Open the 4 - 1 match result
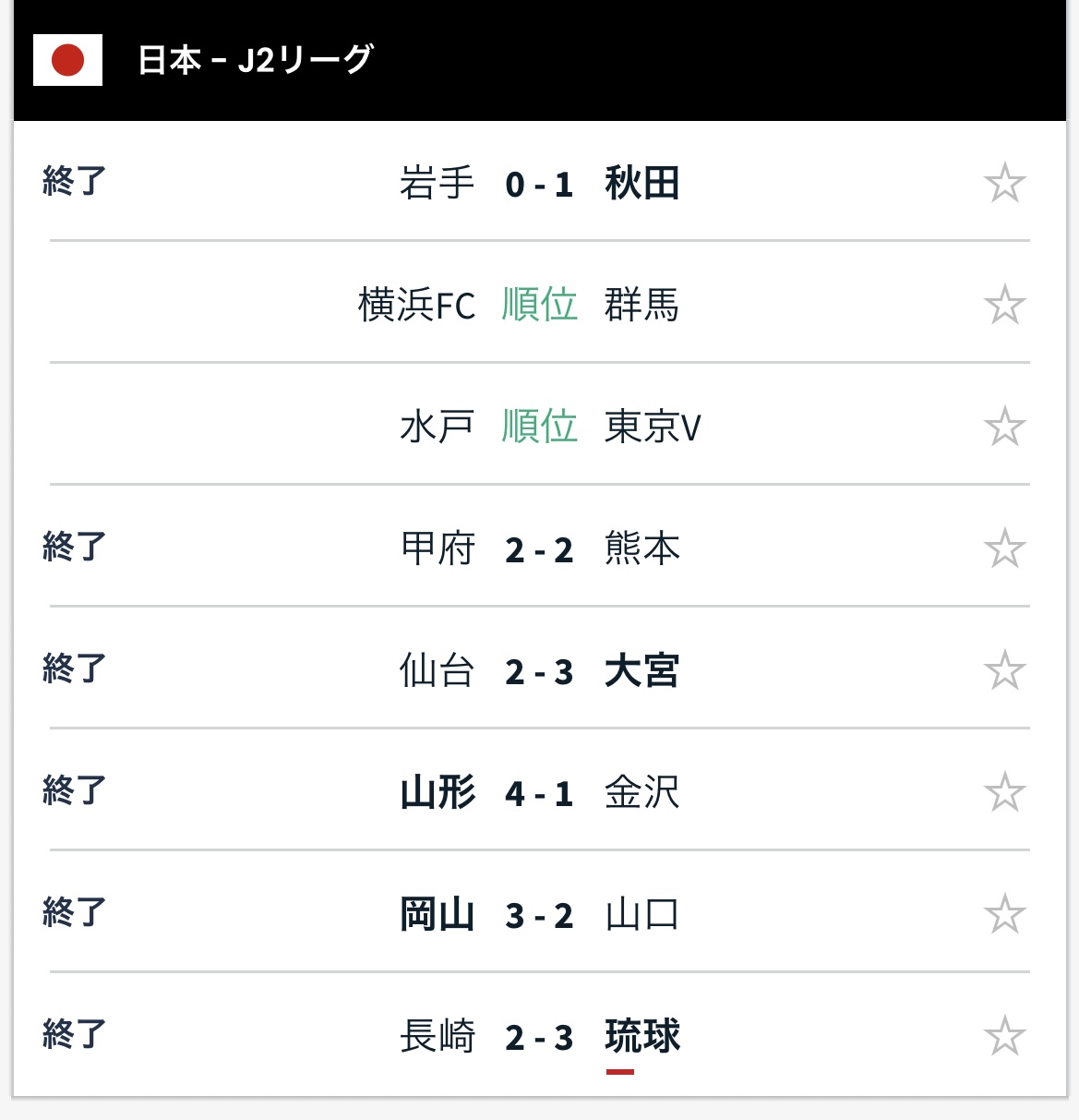Viewport: 1079px width, 1120px height. click(x=539, y=793)
